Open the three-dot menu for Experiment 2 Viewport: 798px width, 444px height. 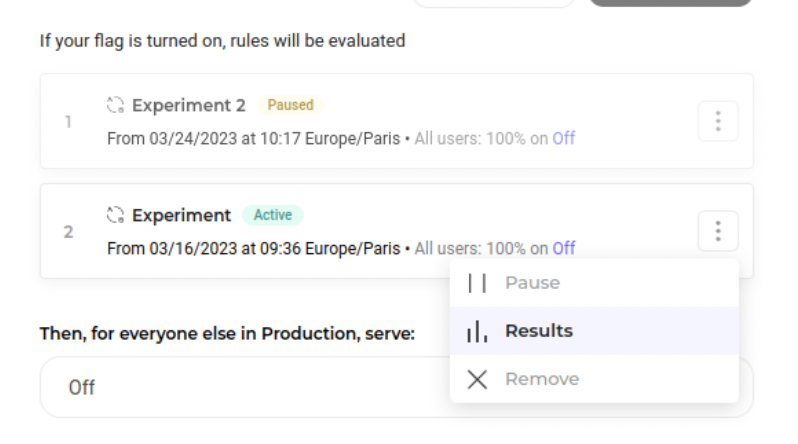tap(717, 121)
